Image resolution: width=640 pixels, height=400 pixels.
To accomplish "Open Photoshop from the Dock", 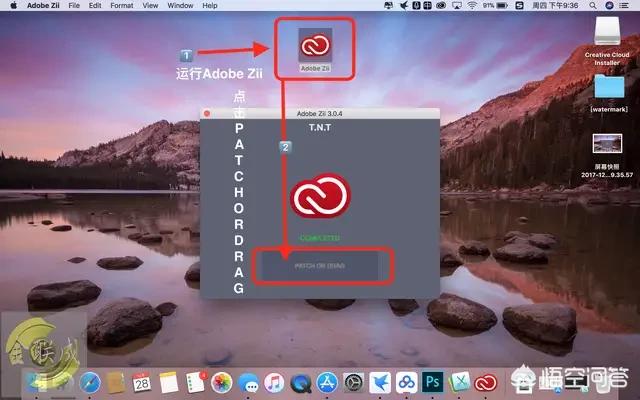I will point(433,383).
